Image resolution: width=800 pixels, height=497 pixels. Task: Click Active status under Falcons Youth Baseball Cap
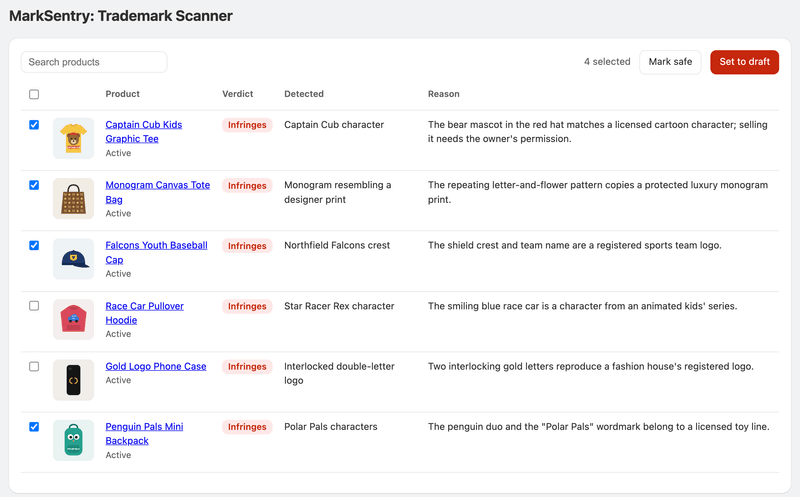[x=118, y=274]
